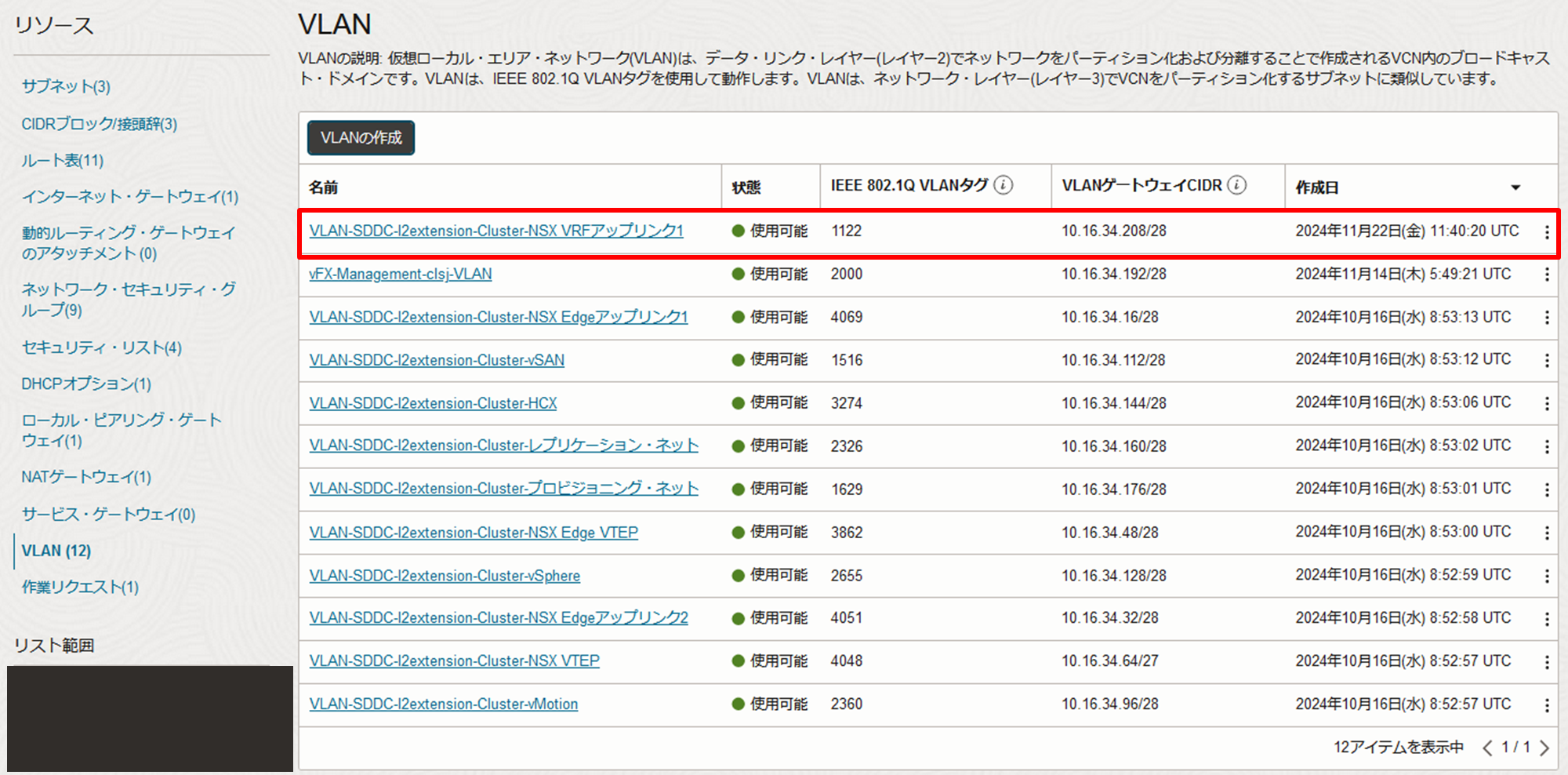Screen dimensions: 1568x775
Task: Sort by 作成日 using the column arrow
Action: [1515, 187]
